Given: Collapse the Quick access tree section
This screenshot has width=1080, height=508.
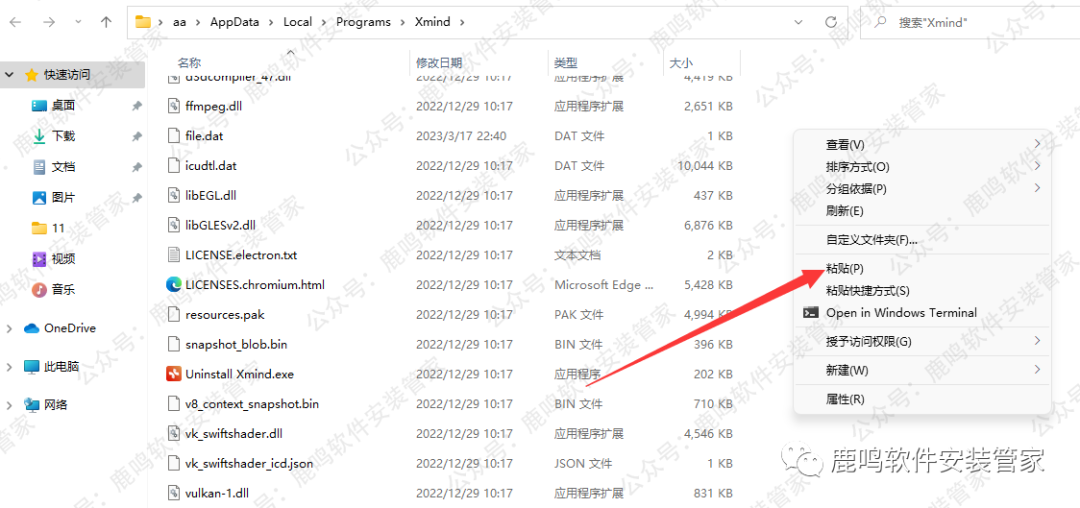Looking at the screenshot, I should pos(10,74).
